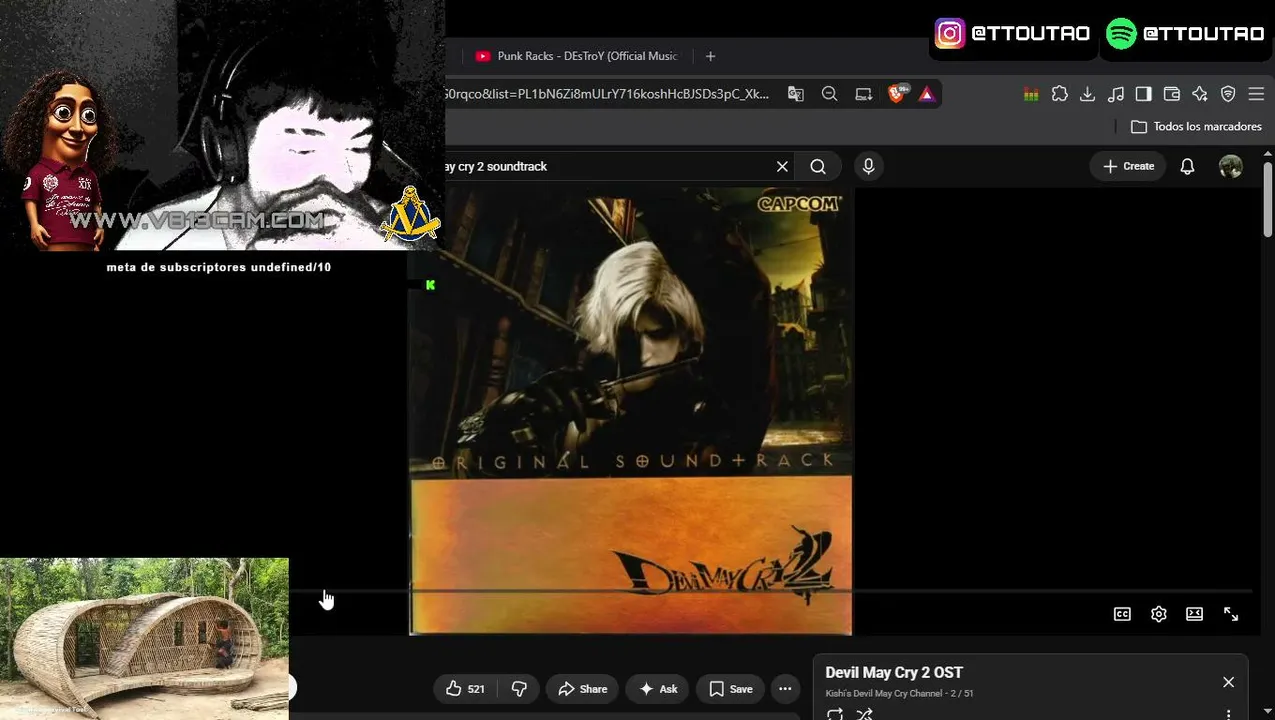Open video player settings gear
This screenshot has height=720, width=1275.
point(1158,614)
